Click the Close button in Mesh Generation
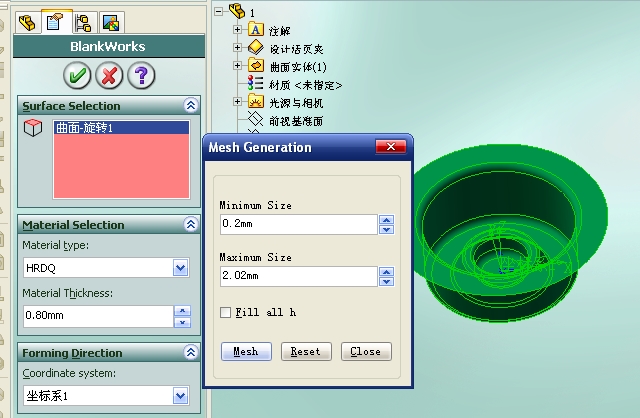Viewport: 640px width, 418px height. pyautogui.click(x=366, y=351)
